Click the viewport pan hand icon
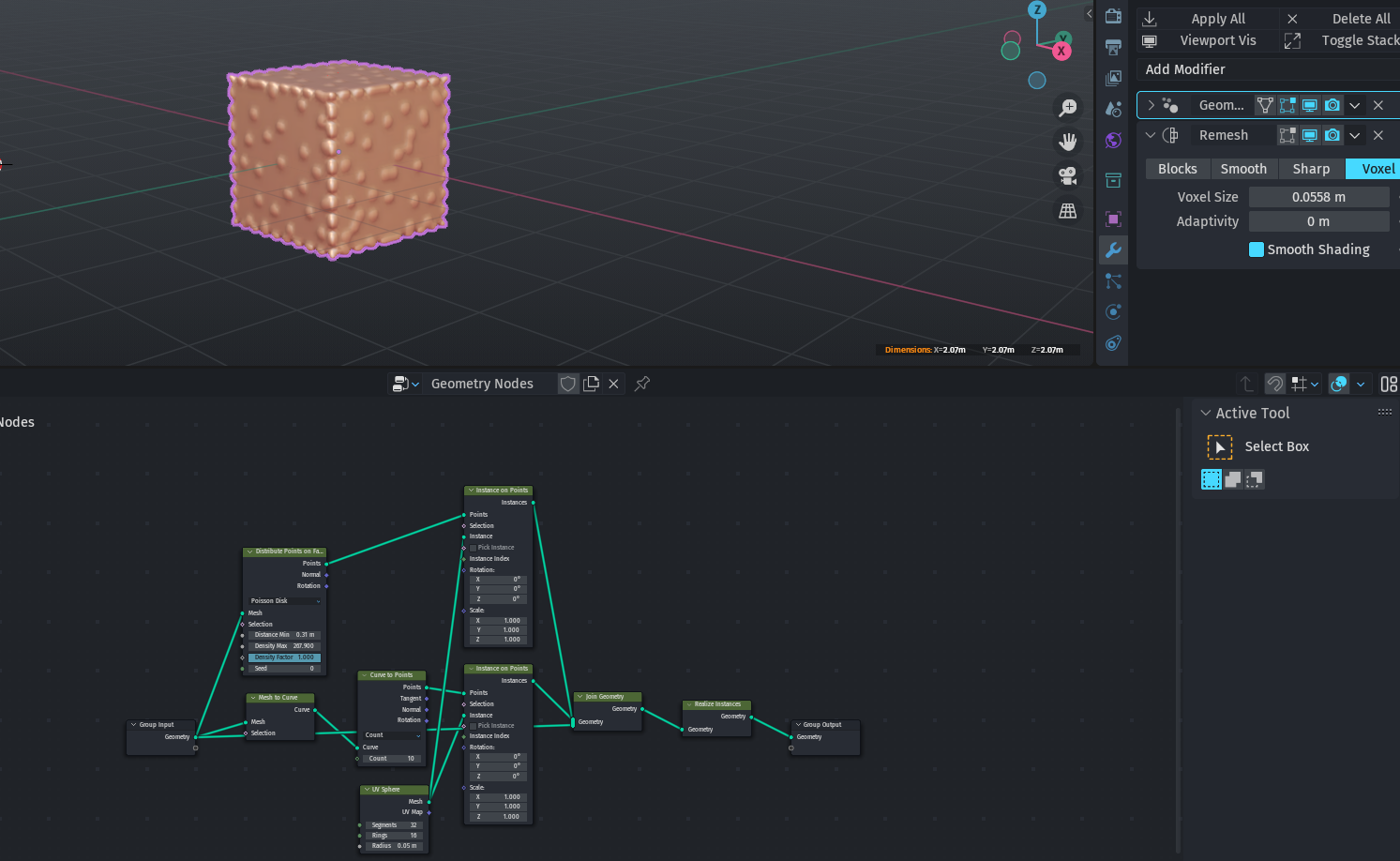Screen dimensions: 1400x861 [x=1067, y=142]
